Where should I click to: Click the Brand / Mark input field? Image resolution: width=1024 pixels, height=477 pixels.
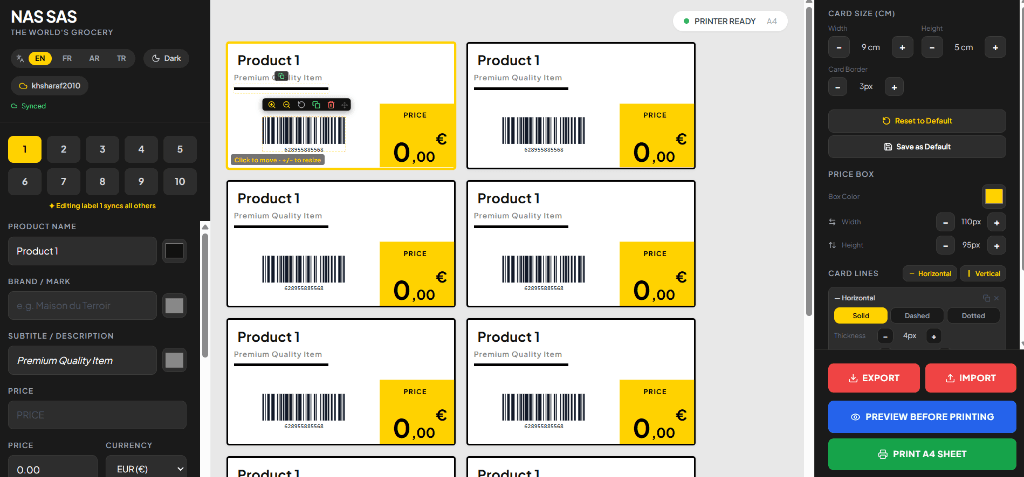[82, 305]
